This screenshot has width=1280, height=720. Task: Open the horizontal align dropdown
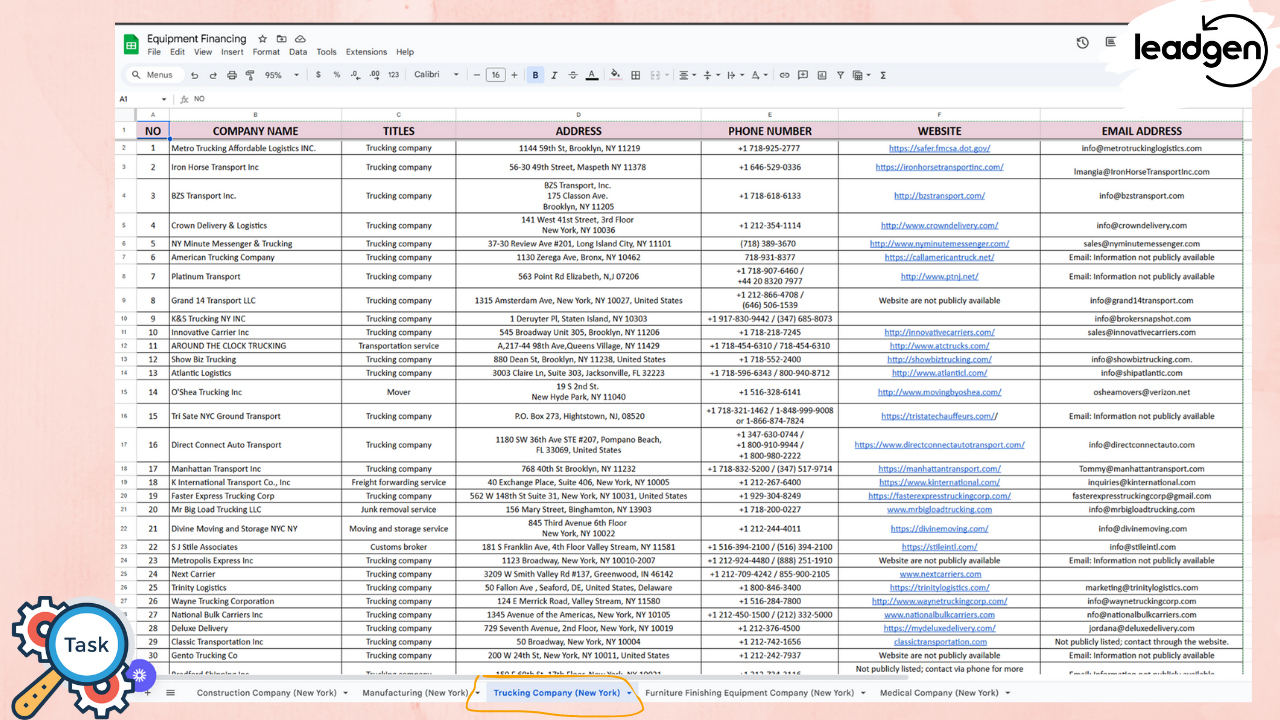688,75
